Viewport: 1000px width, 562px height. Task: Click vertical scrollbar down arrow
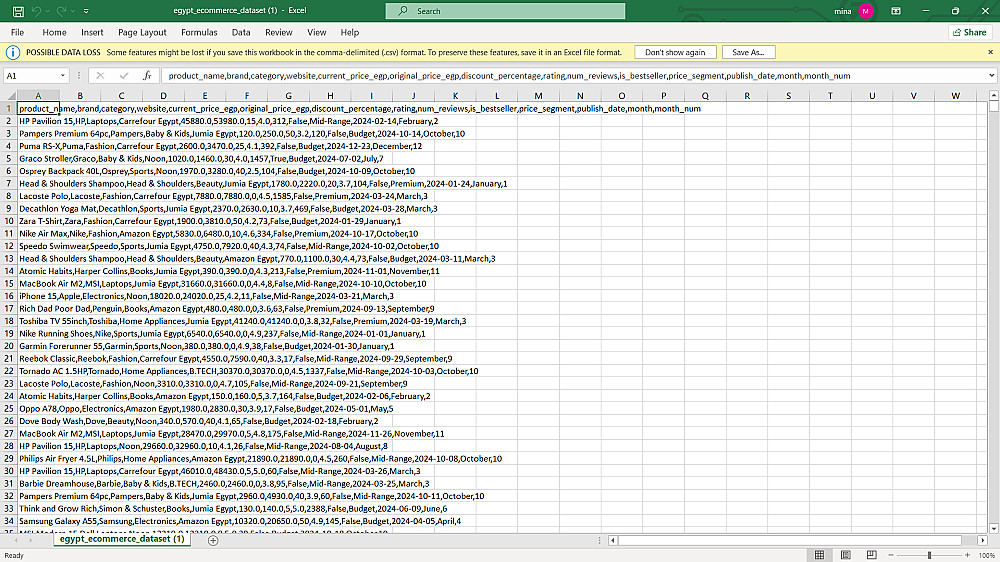point(994,529)
